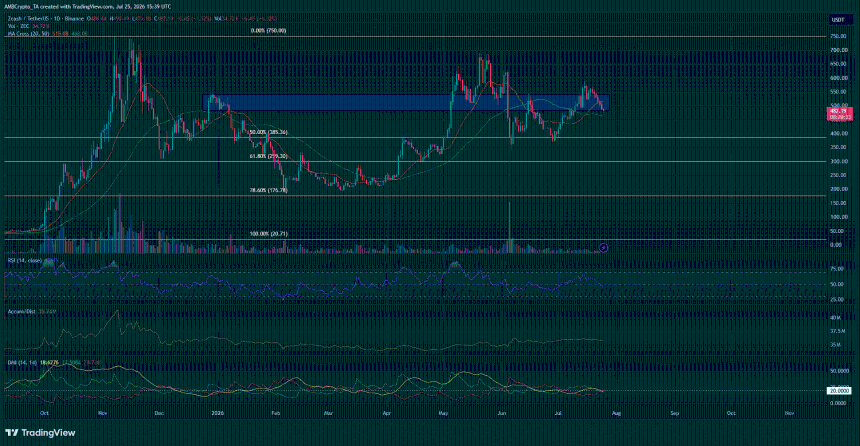Click the Mar label on the time axis
The width and height of the screenshot is (860, 446).
click(329, 413)
